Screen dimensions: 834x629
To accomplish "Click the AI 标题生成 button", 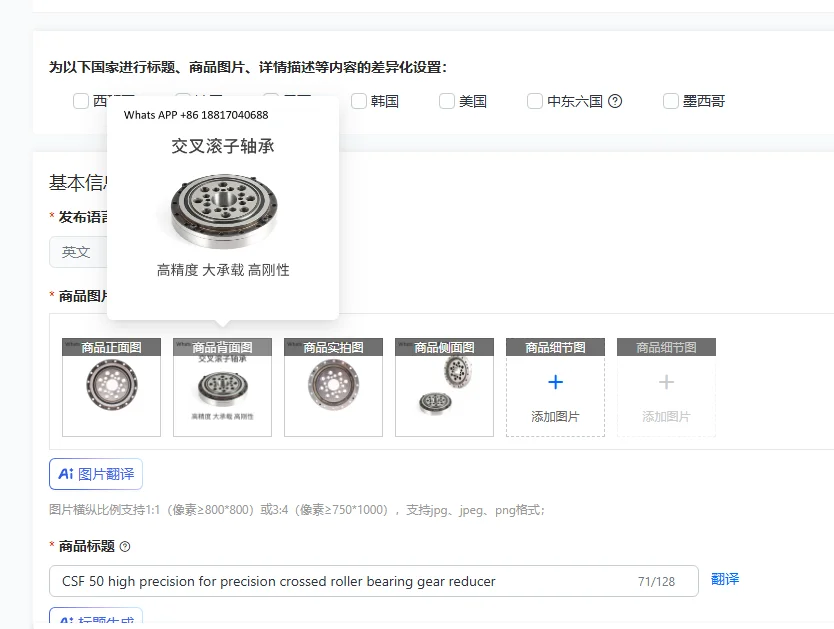I will (x=96, y=616).
